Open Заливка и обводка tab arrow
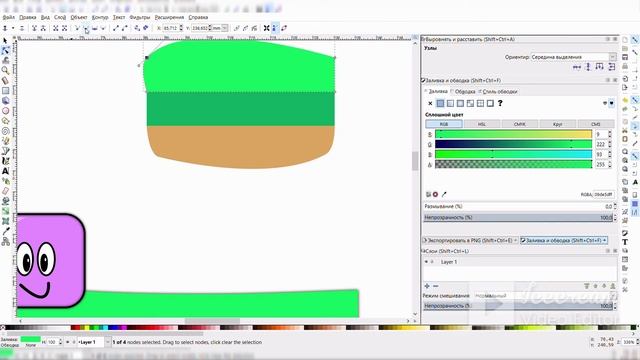The width and height of the screenshot is (640, 360). coord(605,241)
